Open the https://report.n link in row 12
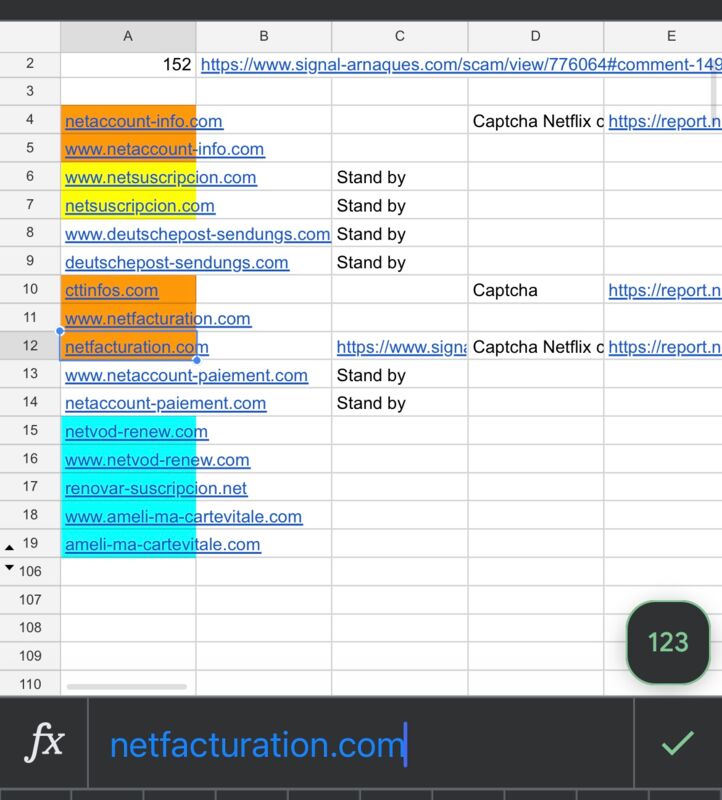 [x=665, y=347]
